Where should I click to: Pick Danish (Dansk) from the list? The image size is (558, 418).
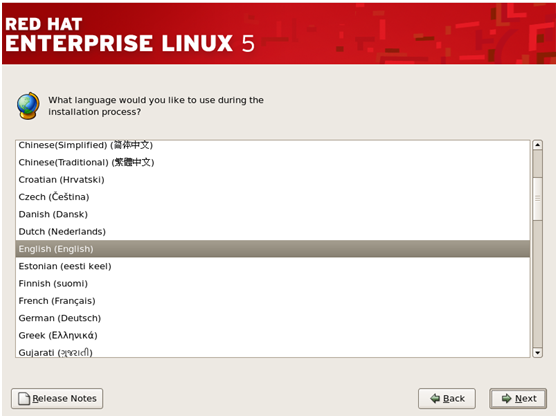point(273,214)
